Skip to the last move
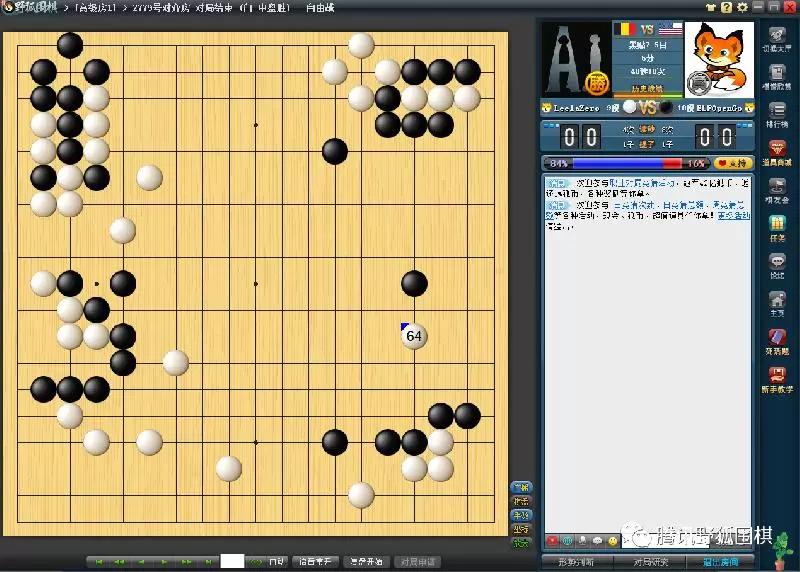Screen dimensions: 800x572 point(207,562)
